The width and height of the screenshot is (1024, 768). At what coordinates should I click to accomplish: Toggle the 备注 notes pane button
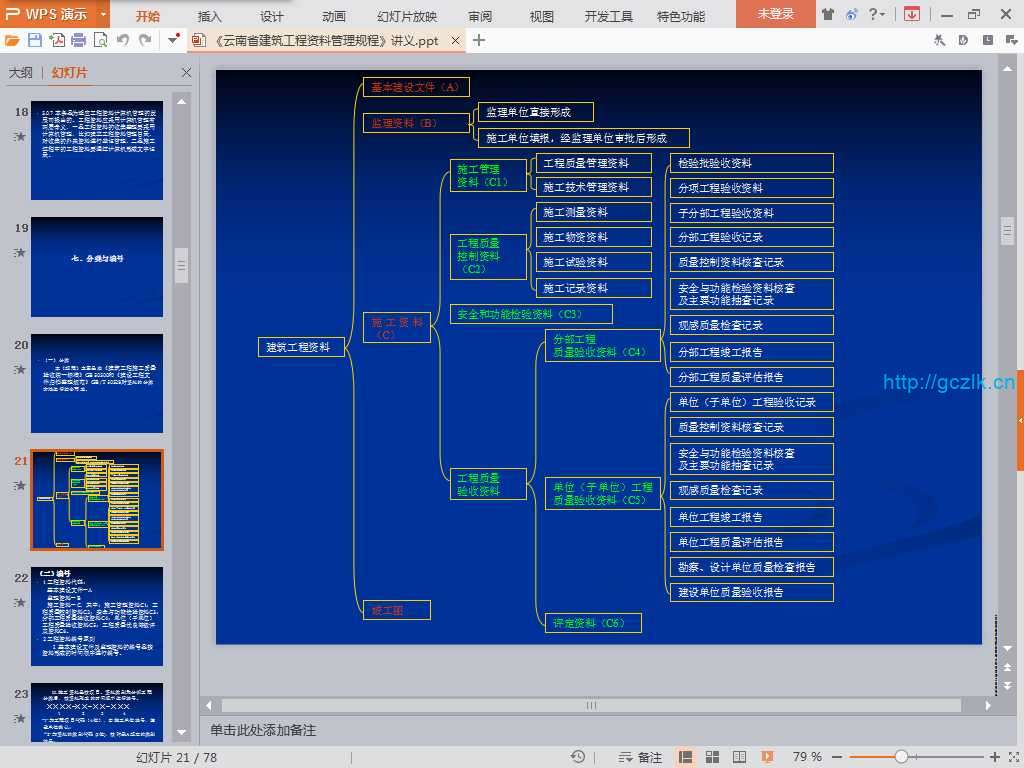(x=641, y=757)
